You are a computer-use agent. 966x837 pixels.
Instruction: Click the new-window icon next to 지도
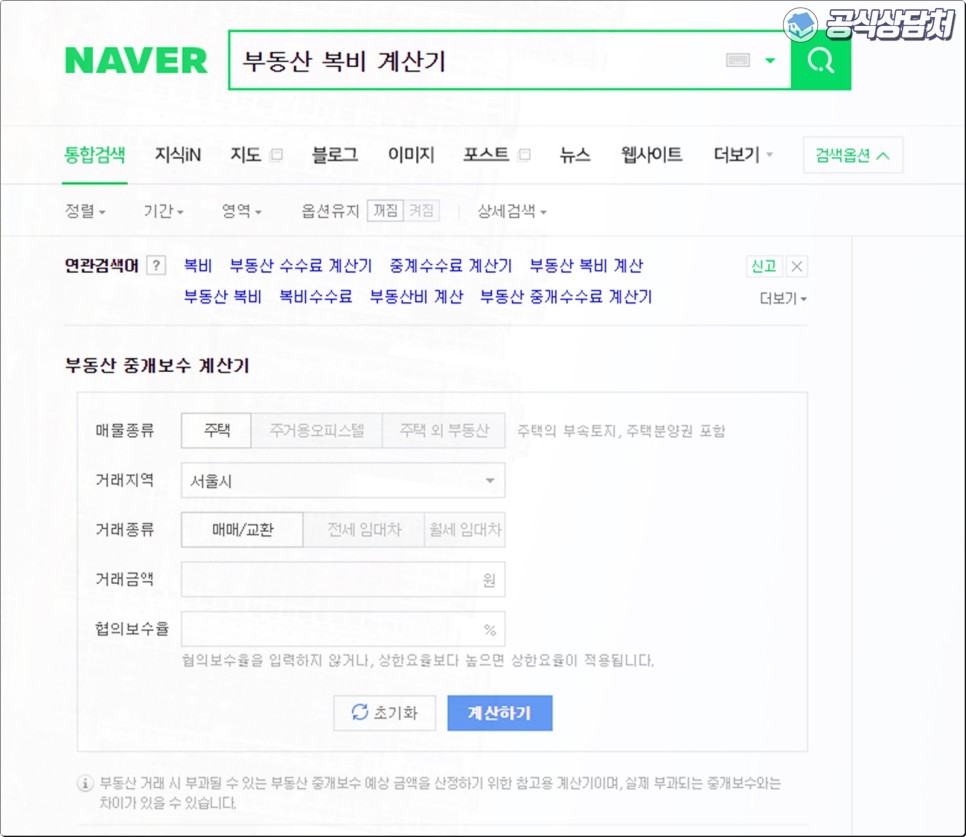point(277,155)
